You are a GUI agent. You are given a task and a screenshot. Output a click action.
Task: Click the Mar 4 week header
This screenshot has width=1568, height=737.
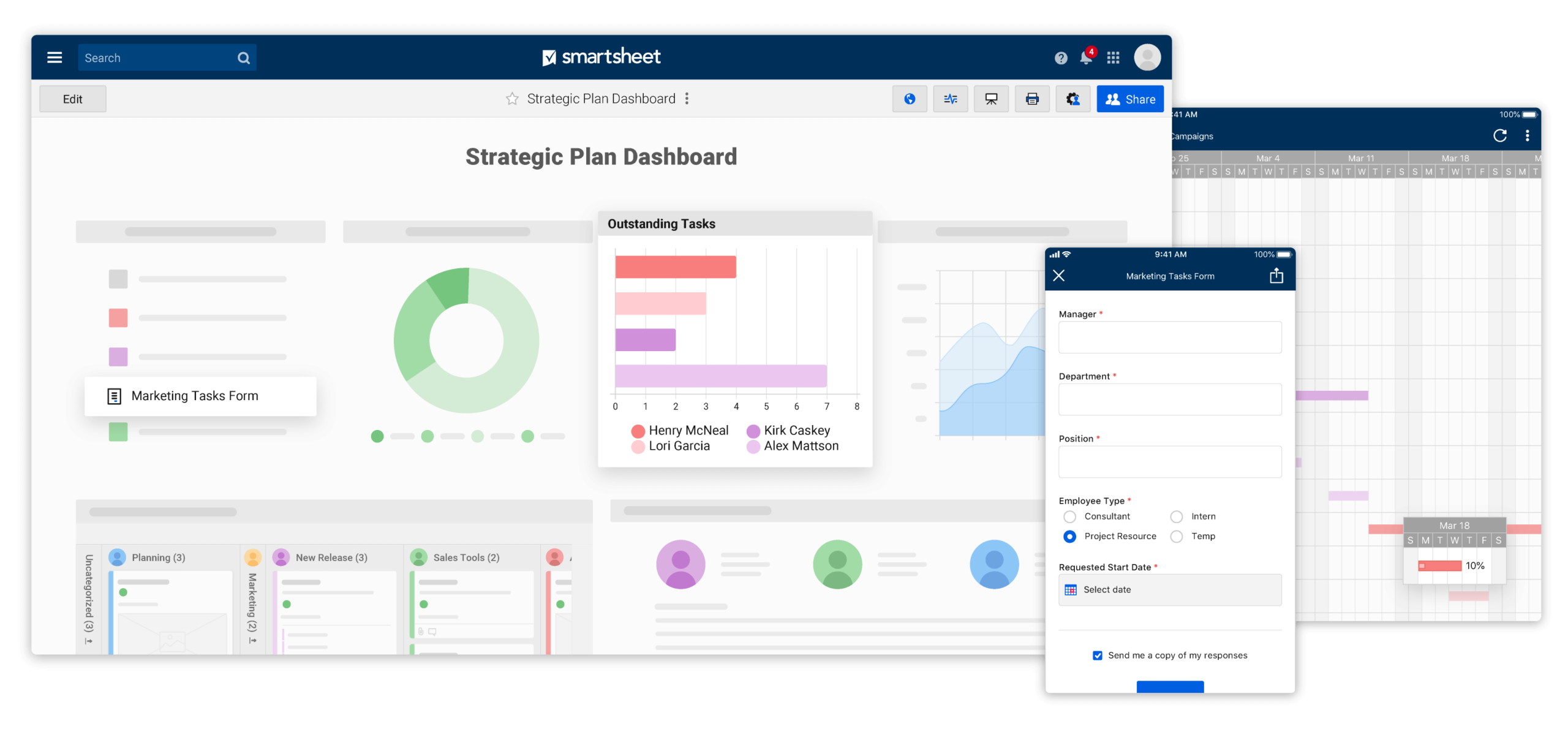tap(1267, 158)
